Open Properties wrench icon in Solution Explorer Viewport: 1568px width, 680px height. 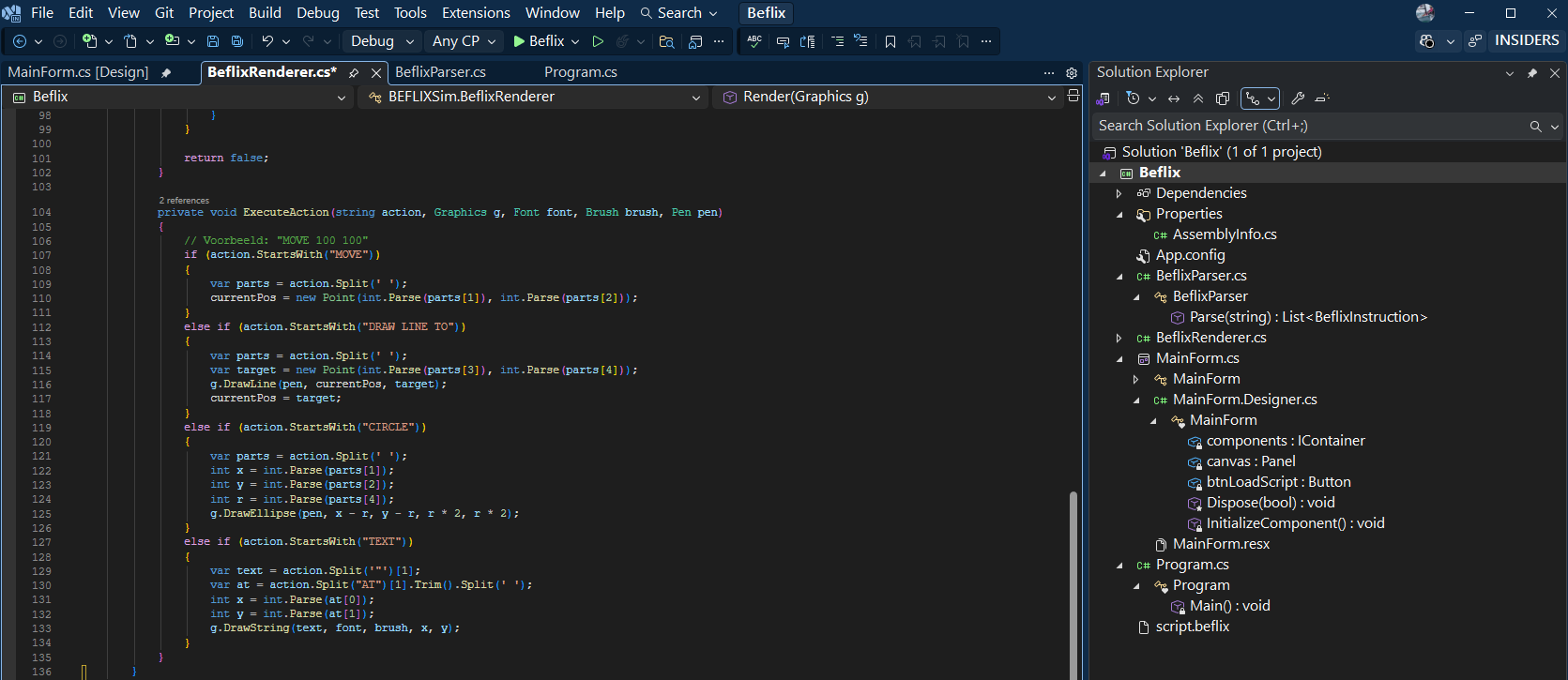[x=1298, y=98]
